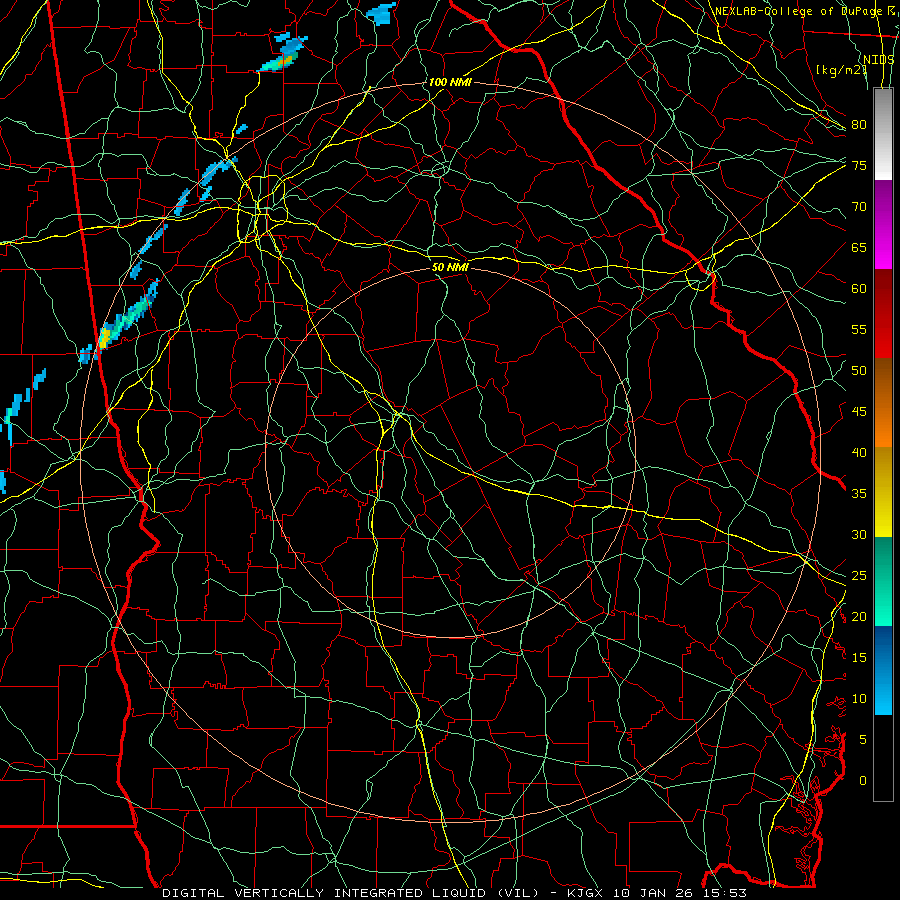Pick the purple-magenta segment of the color scale
Viewport: 900px width, 900px height.
click(x=883, y=224)
